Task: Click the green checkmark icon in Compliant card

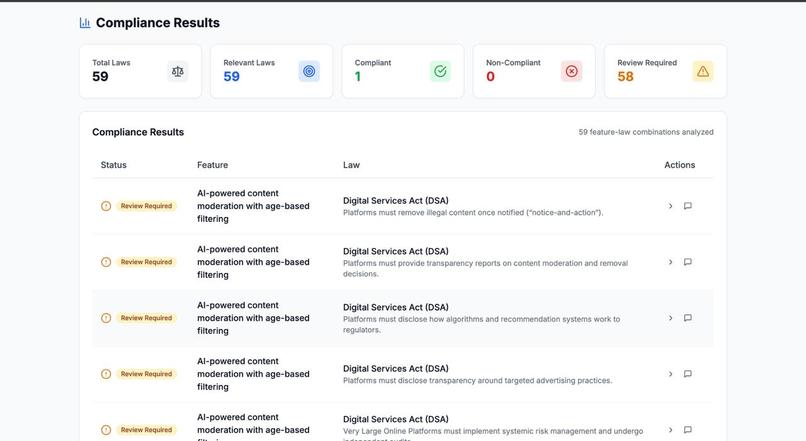Action: point(441,71)
